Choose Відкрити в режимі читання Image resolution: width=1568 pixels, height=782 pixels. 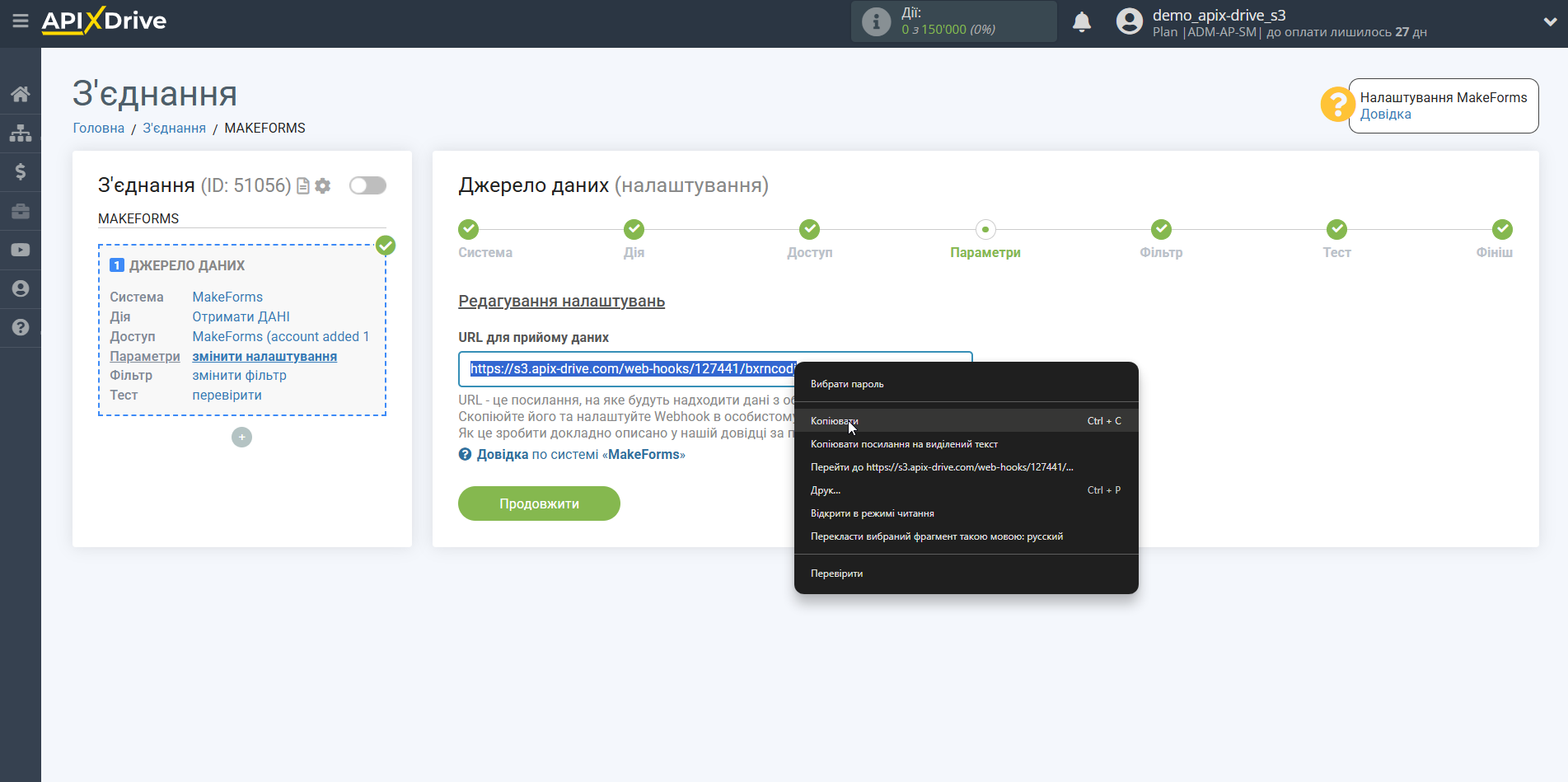click(967, 513)
